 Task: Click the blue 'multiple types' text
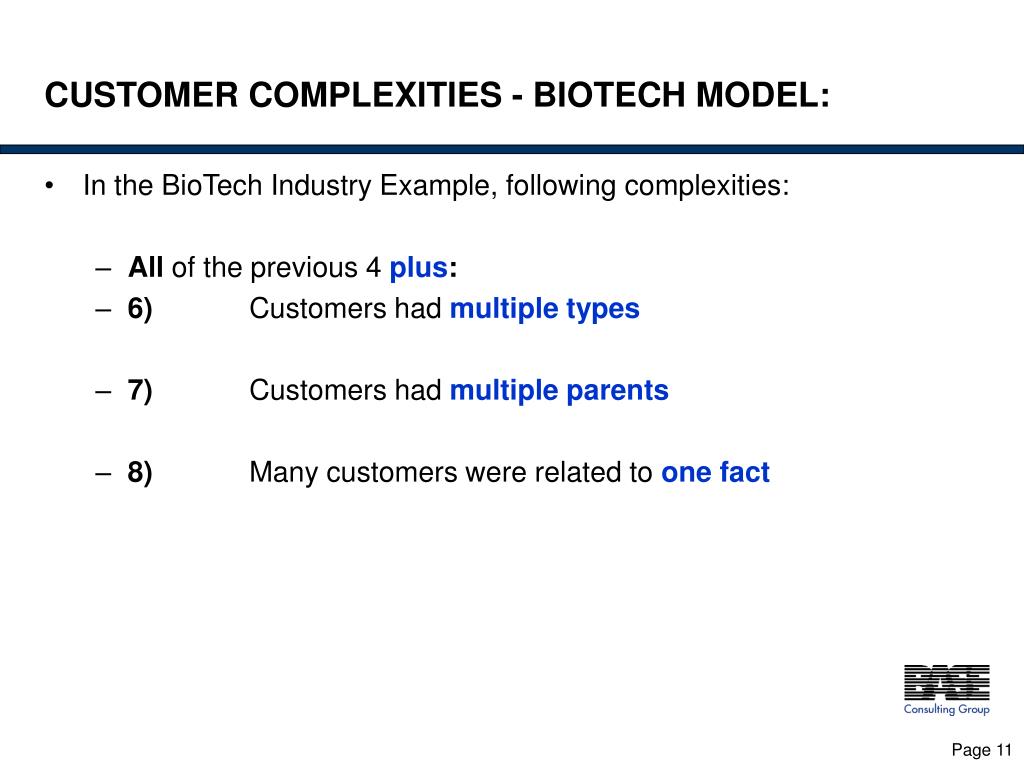tap(544, 309)
